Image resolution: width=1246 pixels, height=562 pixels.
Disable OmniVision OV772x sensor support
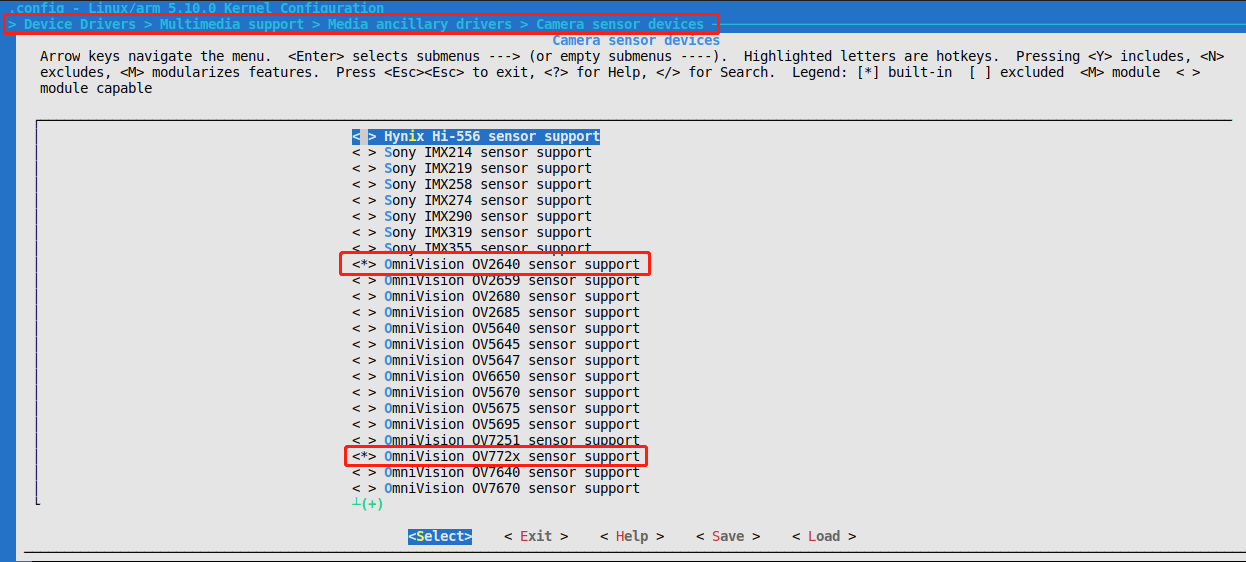pyautogui.click(x=496, y=456)
